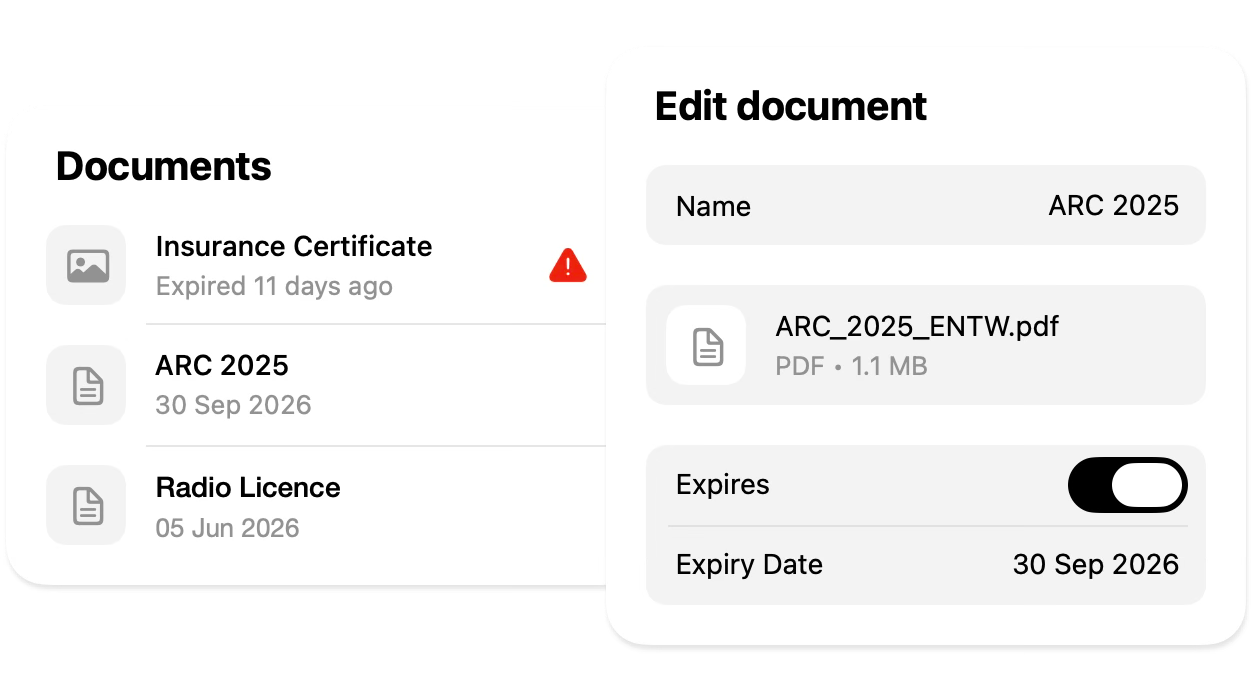Viewport: 1252px width, 700px height.
Task: Click the Documents heading
Action: (164, 166)
